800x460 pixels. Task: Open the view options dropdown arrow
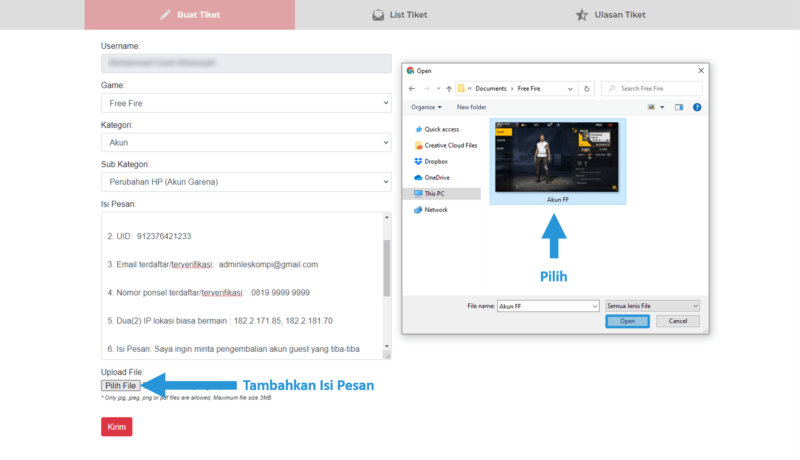pos(662,107)
